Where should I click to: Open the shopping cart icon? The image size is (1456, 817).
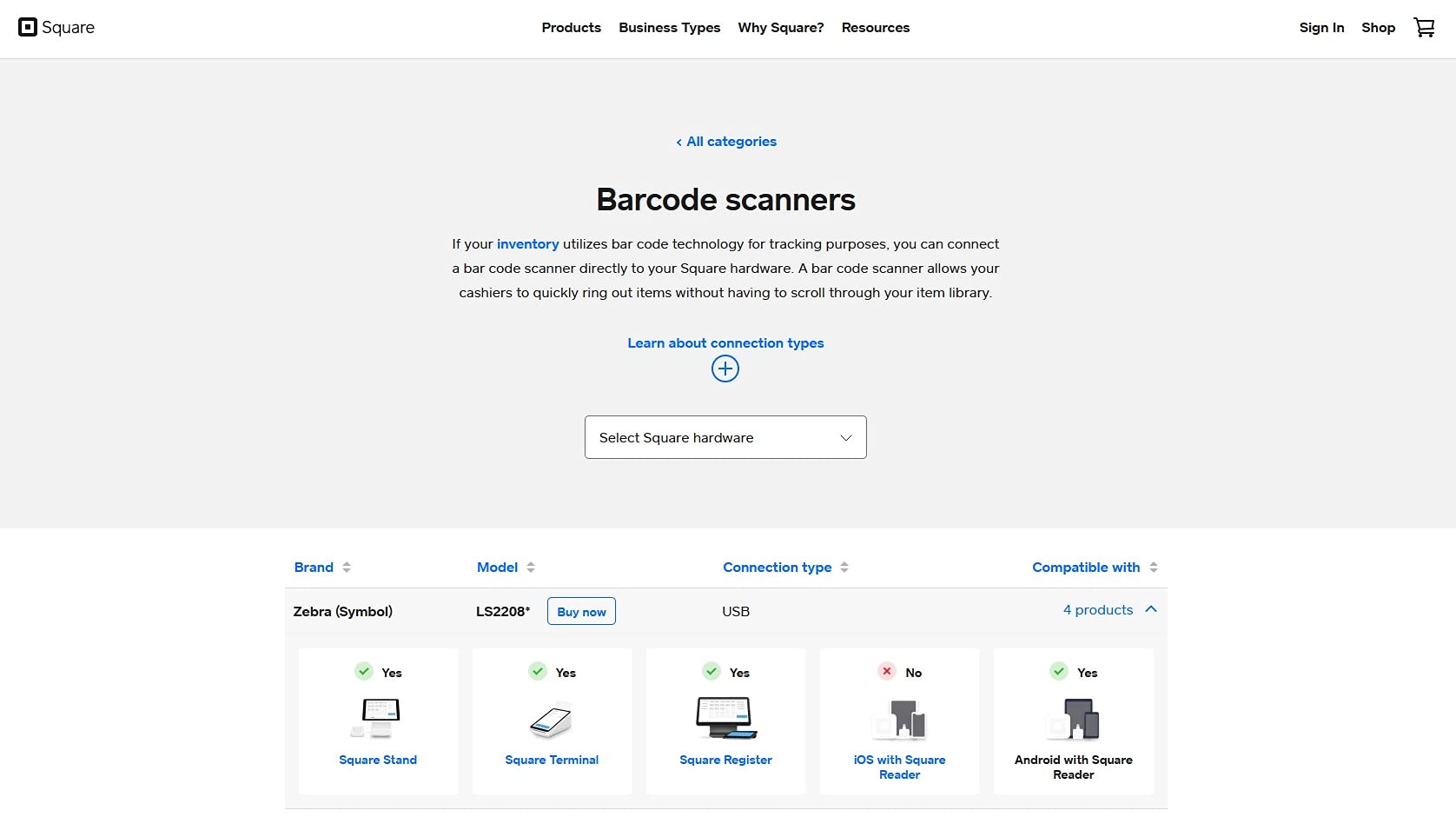pyautogui.click(x=1424, y=28)
